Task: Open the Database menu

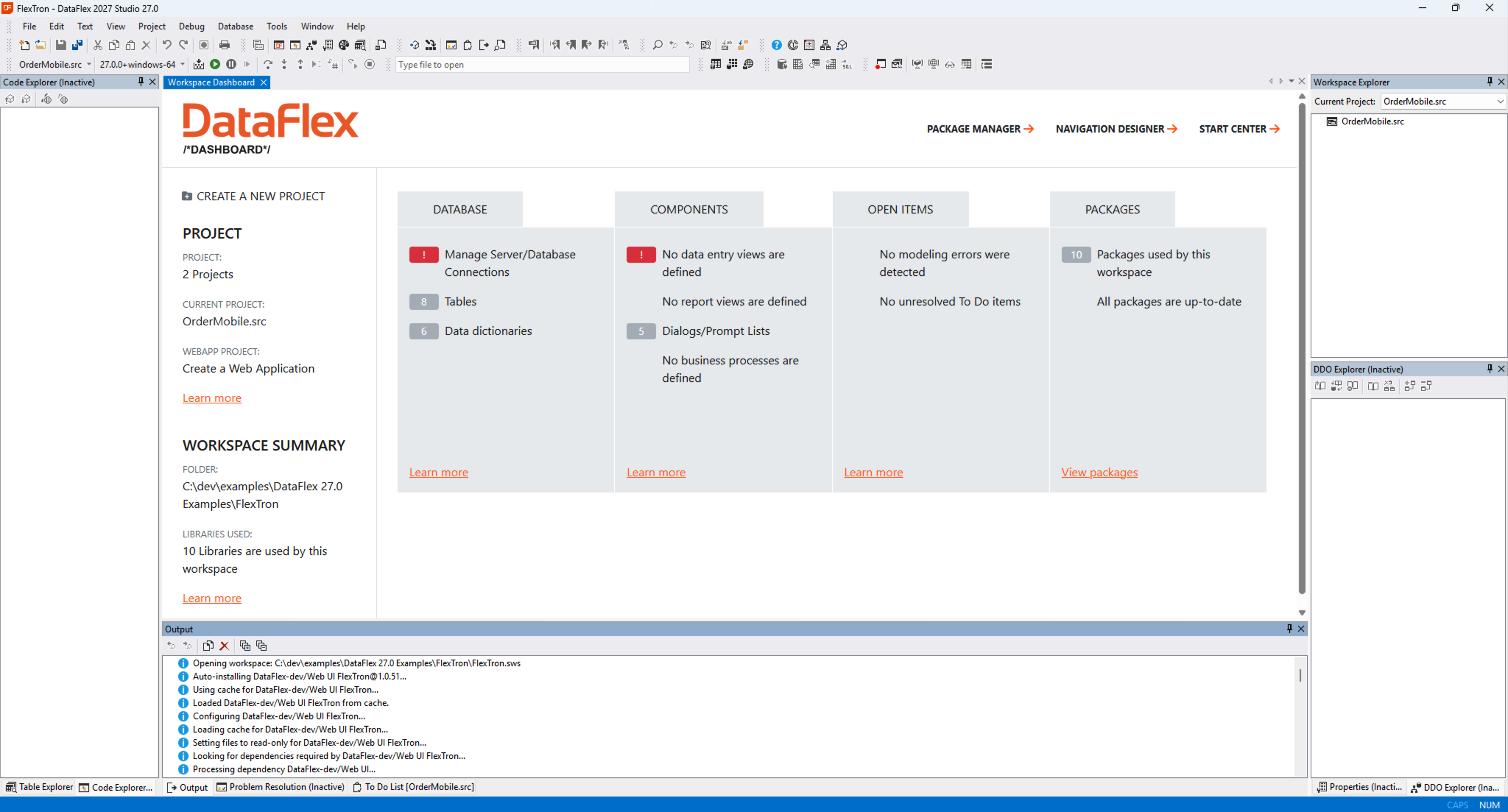Action: pos(235,27)
